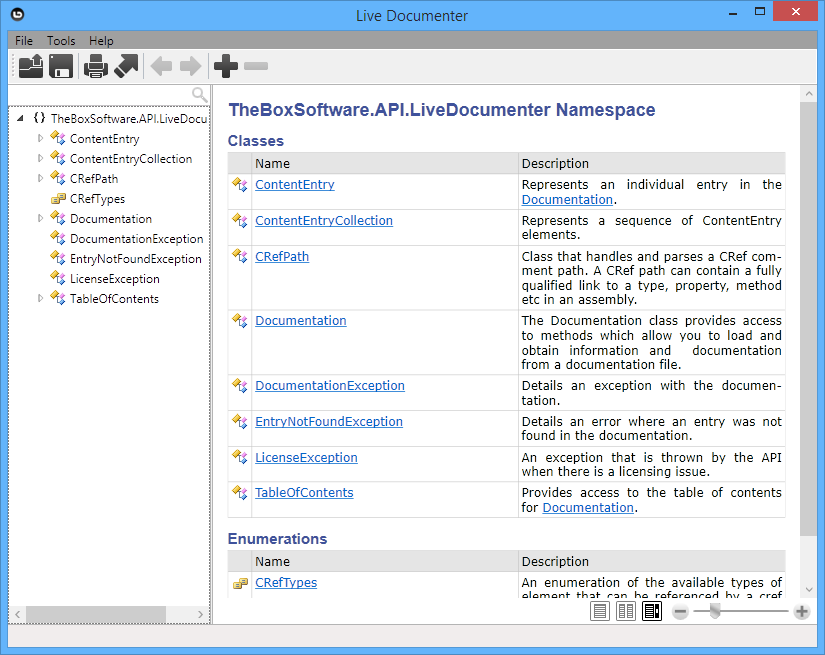Image resolution: width=825 pixels, height=655 pixels.
Task: Open the File menu
Action: [24, 41]
